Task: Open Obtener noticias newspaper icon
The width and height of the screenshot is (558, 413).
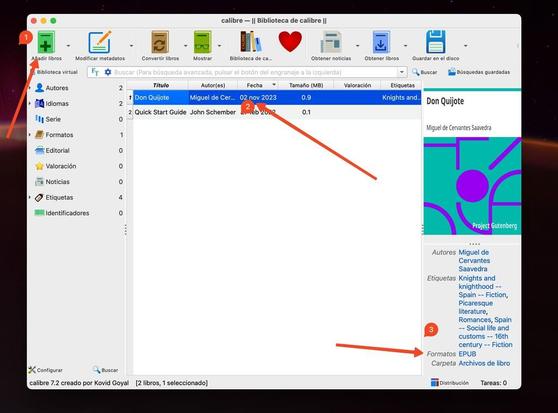Action: coord(331,42)
